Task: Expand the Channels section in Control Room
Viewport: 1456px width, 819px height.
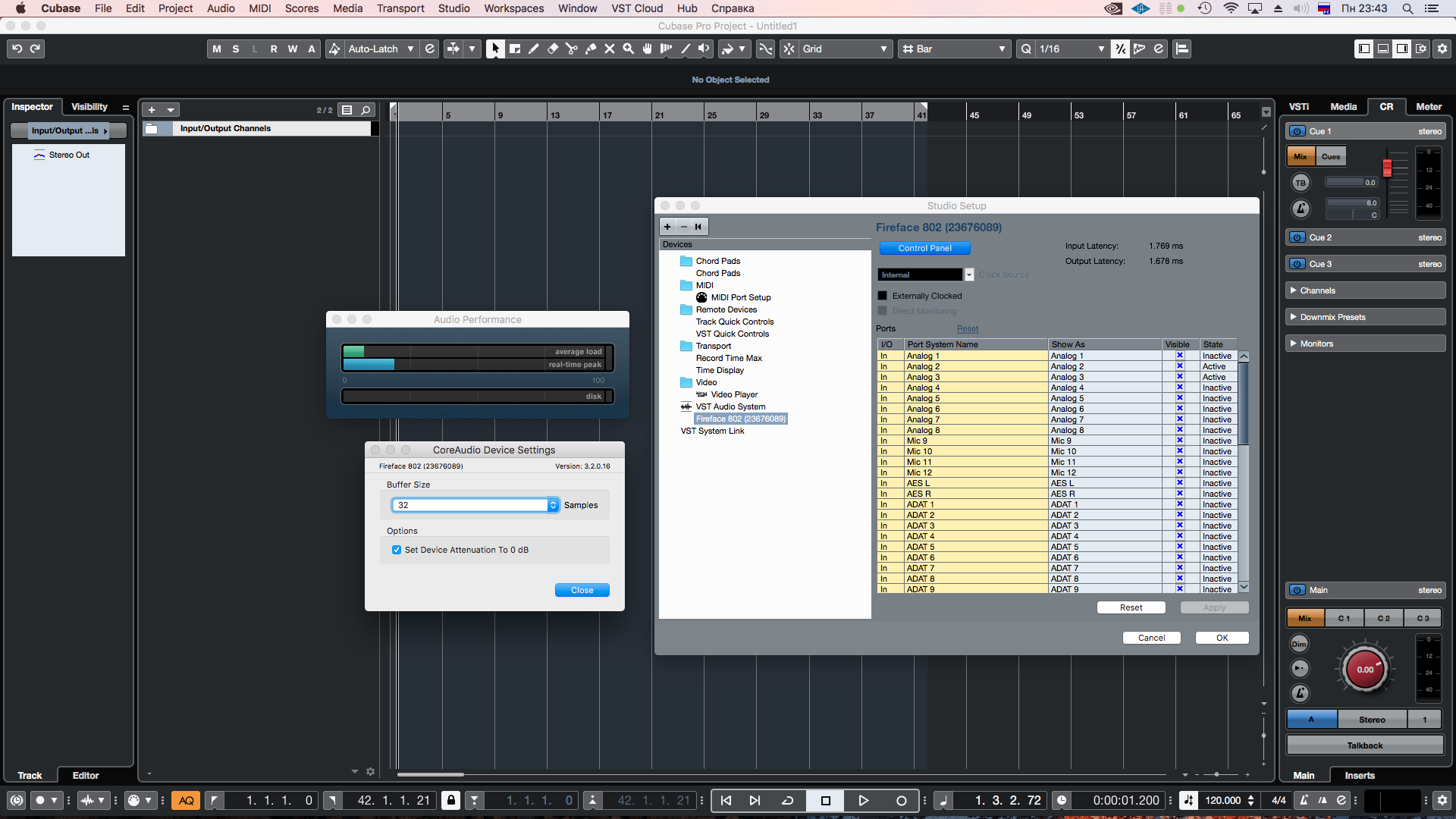Action: tap(1365, 290)
